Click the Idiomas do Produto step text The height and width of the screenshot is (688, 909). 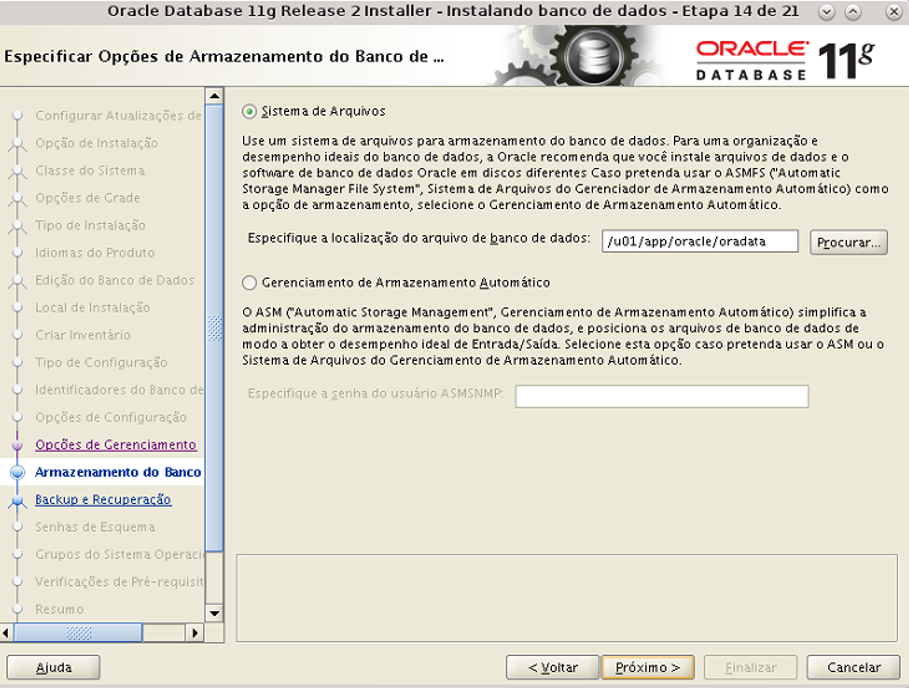(x=95, y=253)
